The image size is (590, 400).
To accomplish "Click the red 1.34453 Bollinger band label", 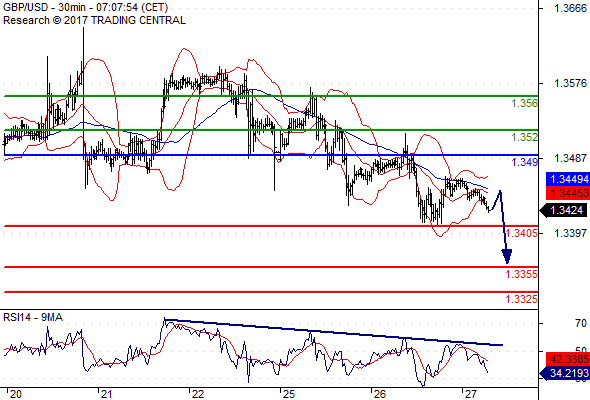I will tap(568, 193).
